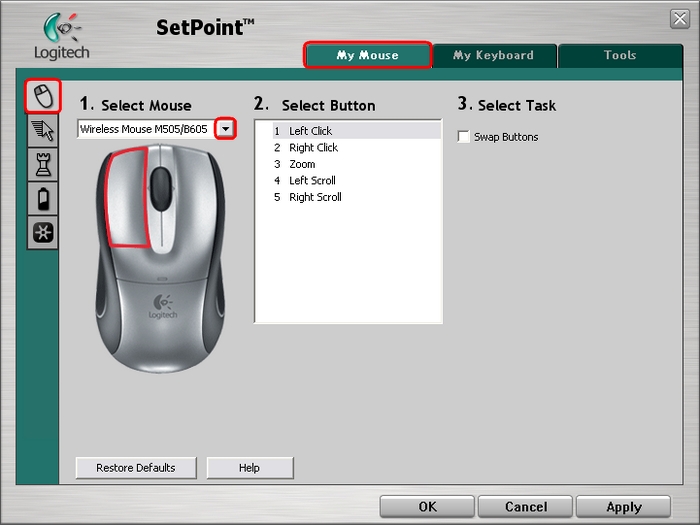Close the SetPoint window

click(x=680, y=19)
